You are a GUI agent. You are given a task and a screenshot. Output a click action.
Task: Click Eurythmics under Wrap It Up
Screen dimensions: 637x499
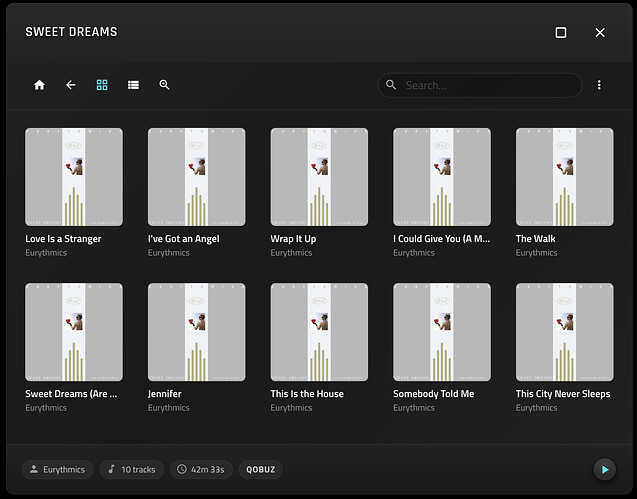(291, 253)
